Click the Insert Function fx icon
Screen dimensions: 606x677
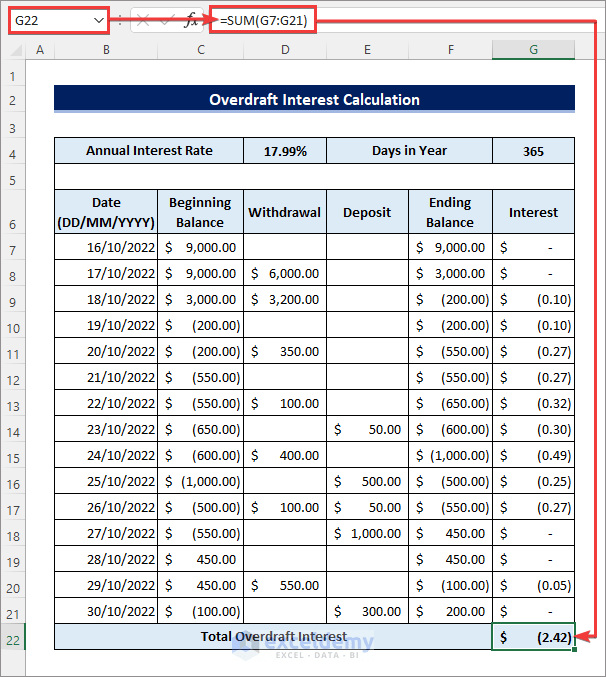coord(191,20)
